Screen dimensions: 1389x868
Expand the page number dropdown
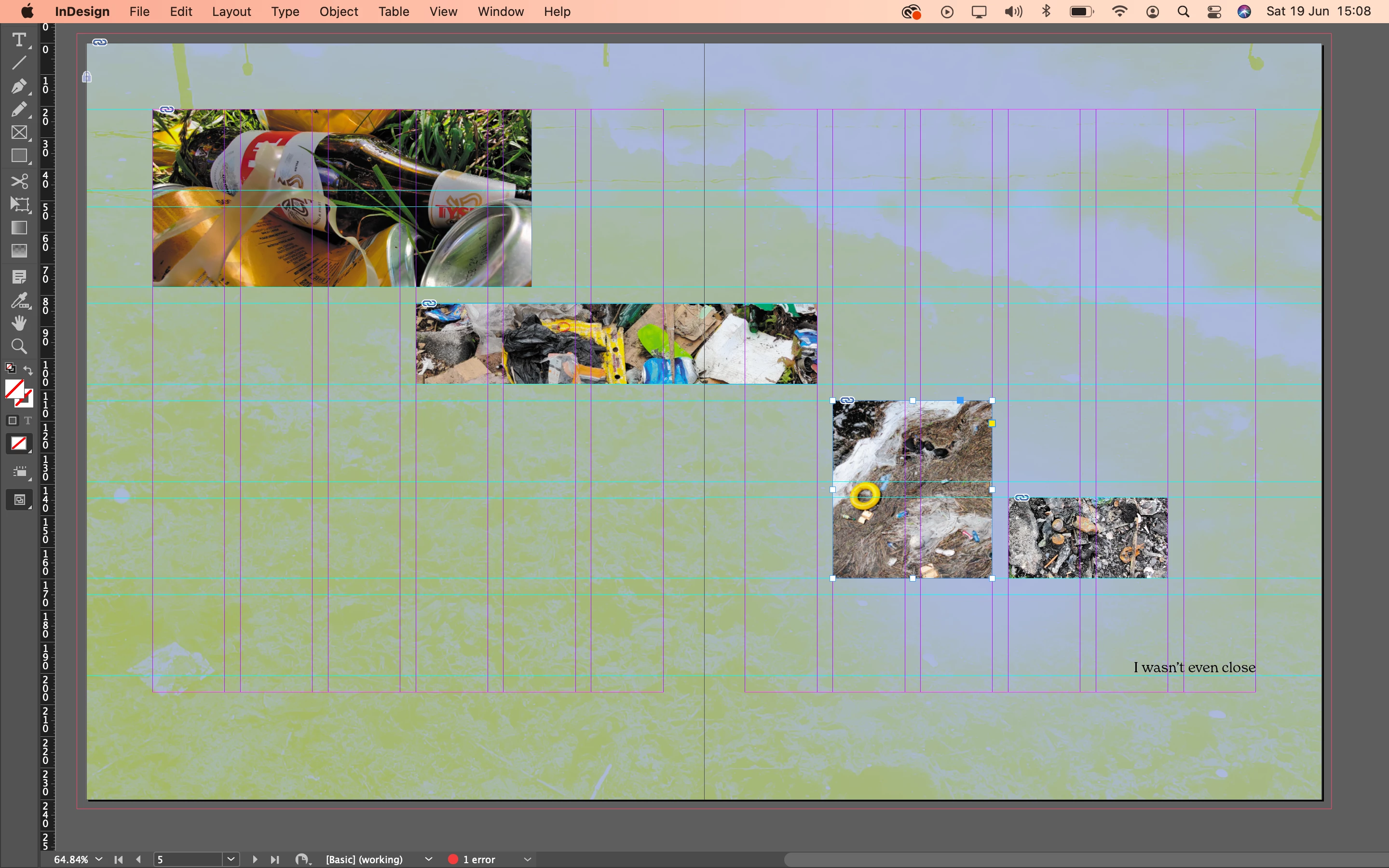click(x=231, y=859)
